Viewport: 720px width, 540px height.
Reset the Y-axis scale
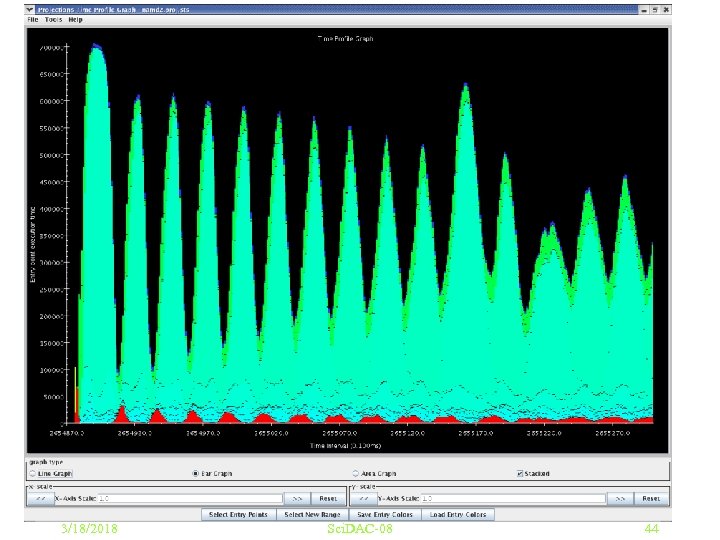click(x=651, y=497)
